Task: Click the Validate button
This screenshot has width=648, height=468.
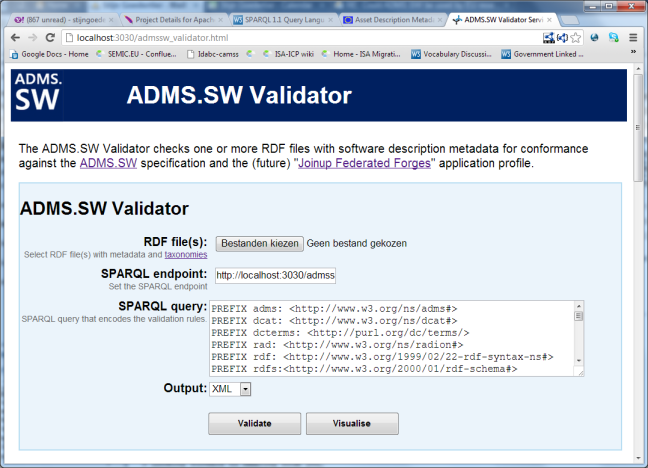Action: tap(255, 423)
